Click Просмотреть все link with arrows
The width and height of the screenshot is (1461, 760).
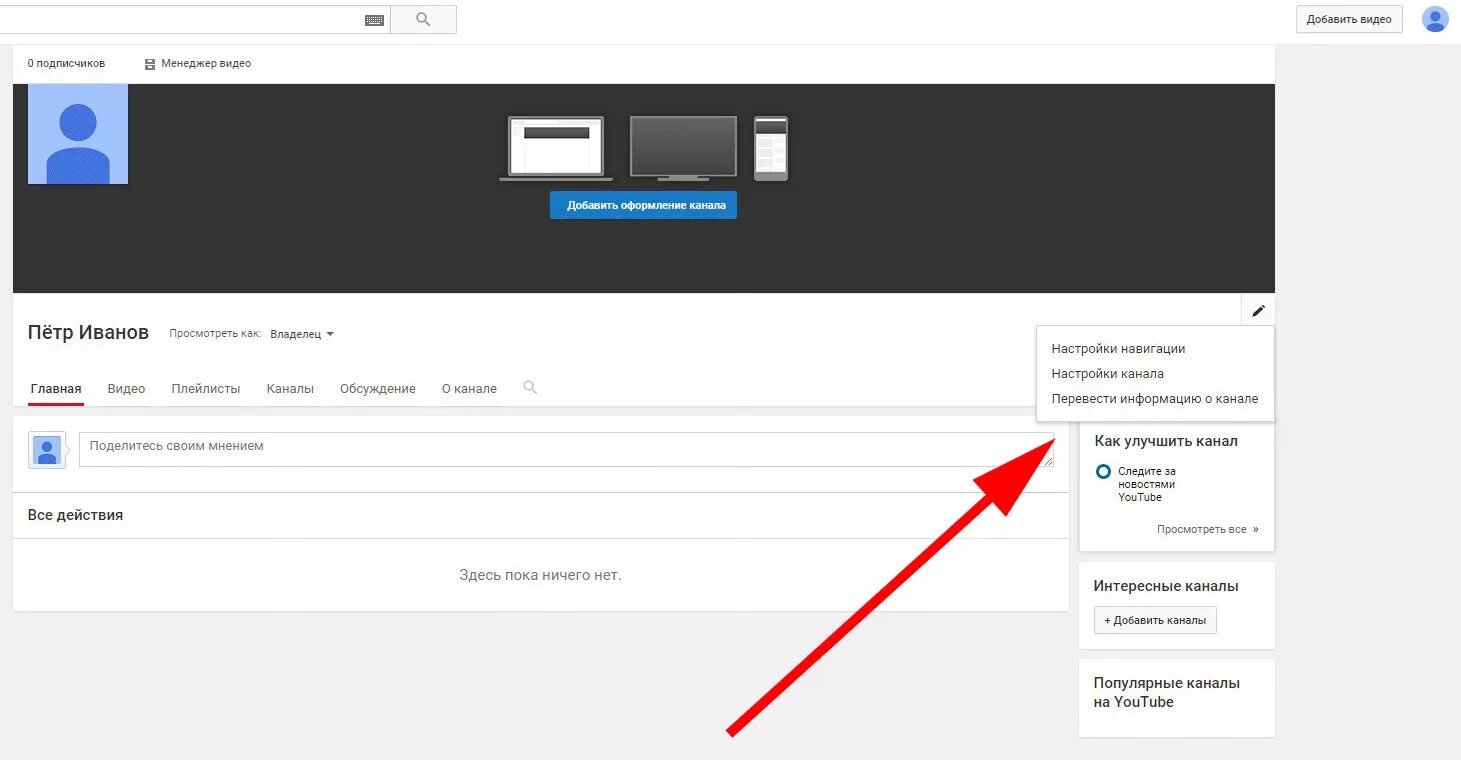coord(1208,529)
